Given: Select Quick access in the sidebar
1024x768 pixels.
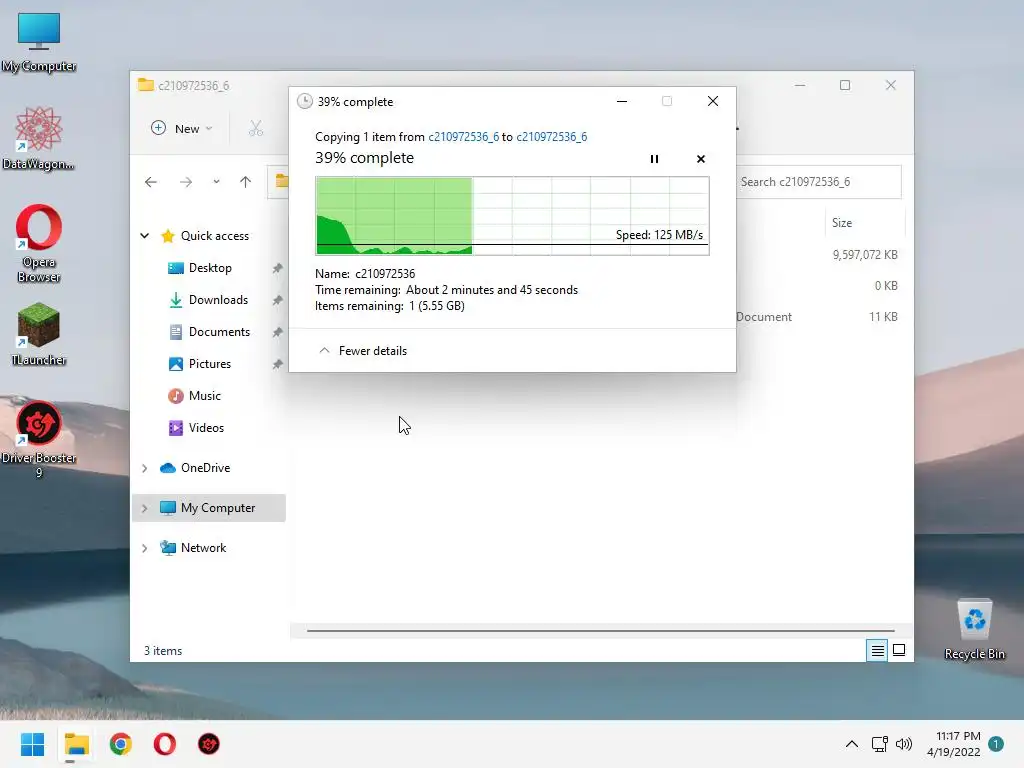Looking at the screenshot, I should click(x=215, y=236).
